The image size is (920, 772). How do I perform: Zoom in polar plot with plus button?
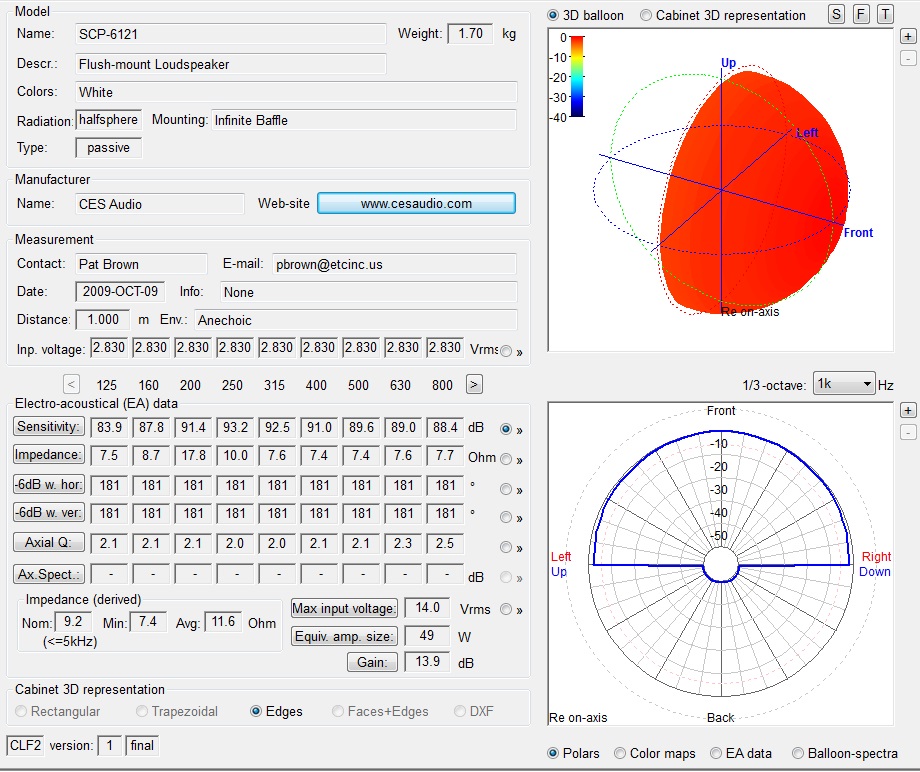point(907,410)
